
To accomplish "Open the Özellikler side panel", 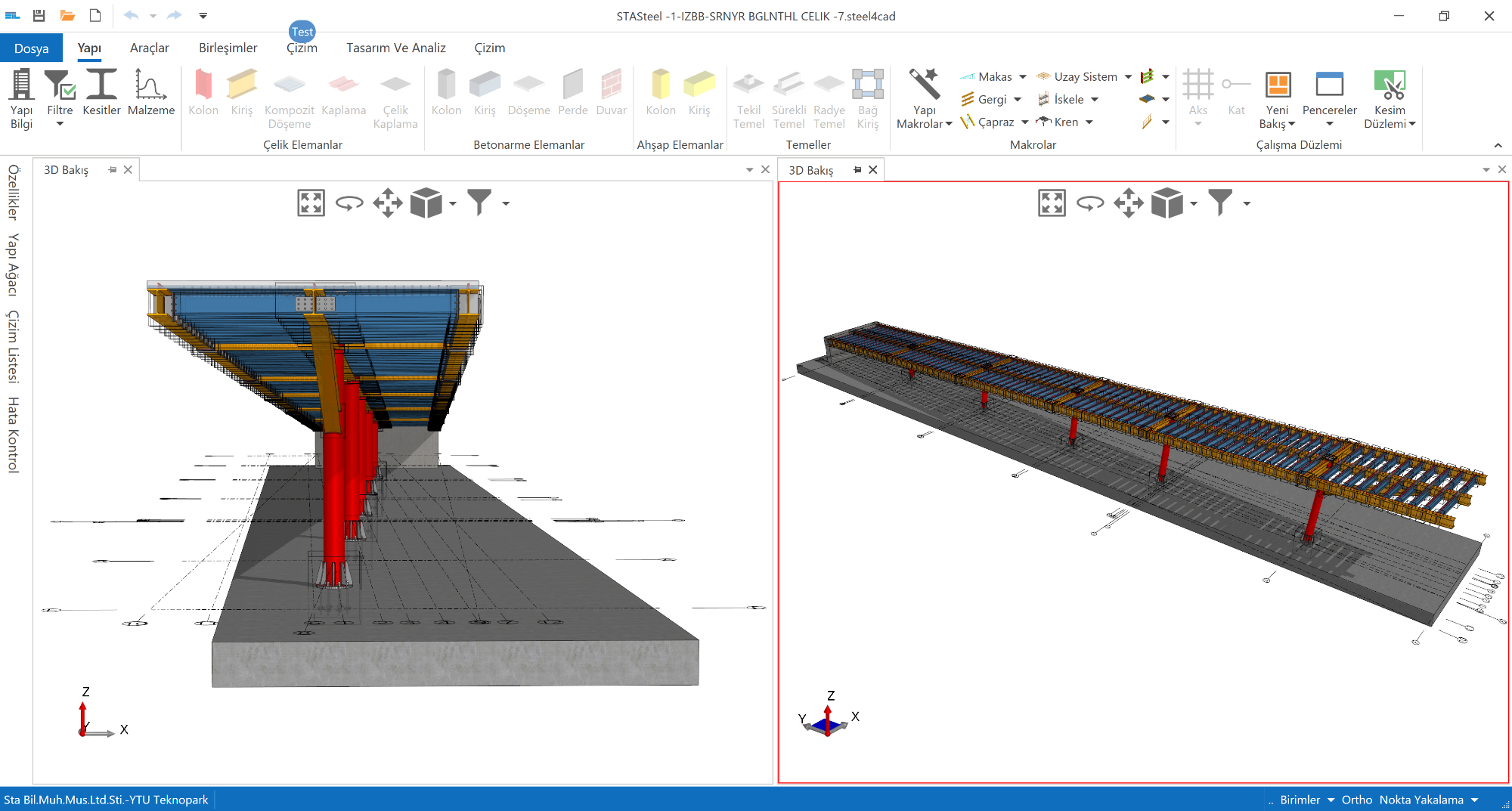I will (13, 192).
